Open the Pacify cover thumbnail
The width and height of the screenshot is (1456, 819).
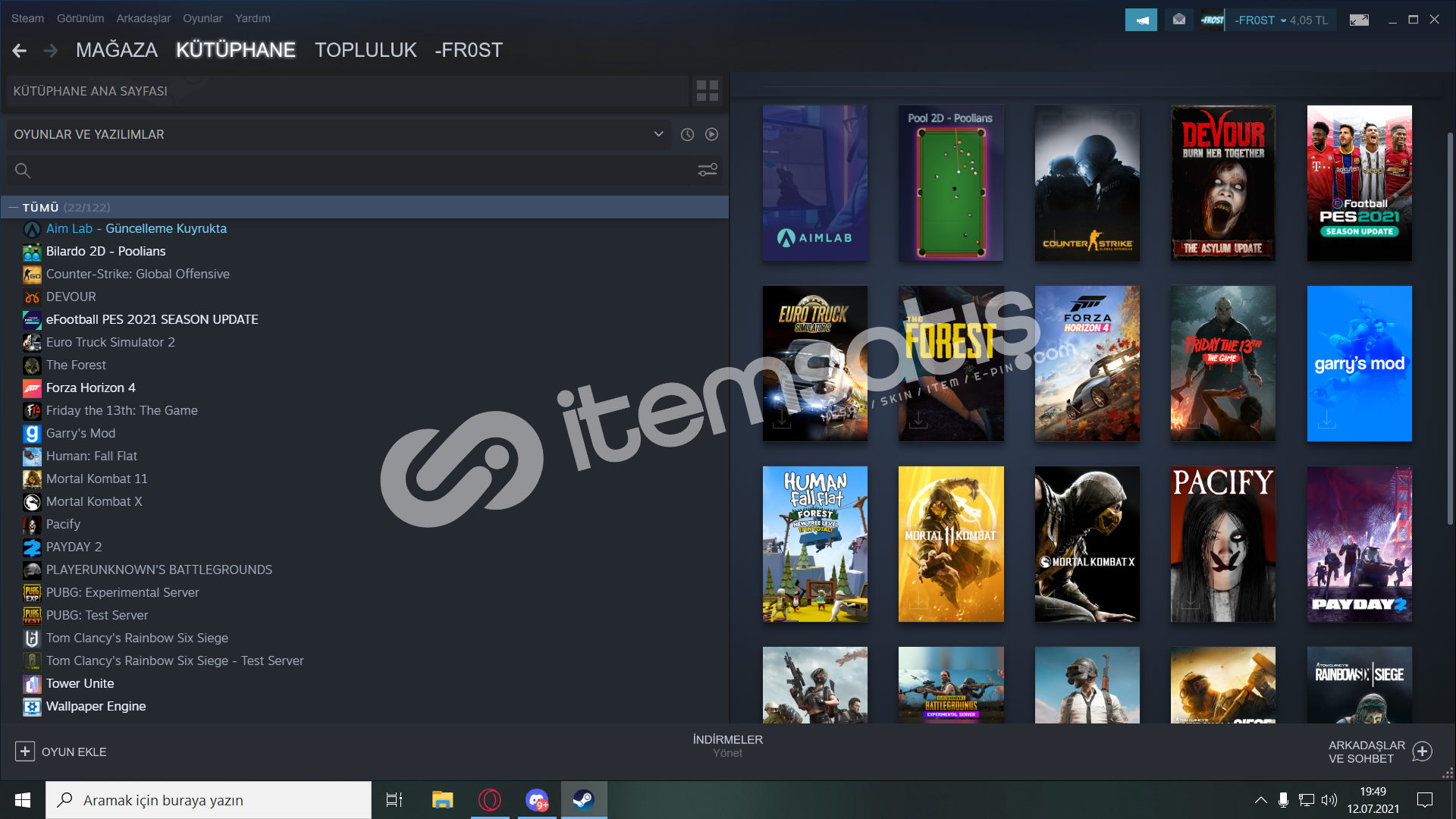point(1222,544)
